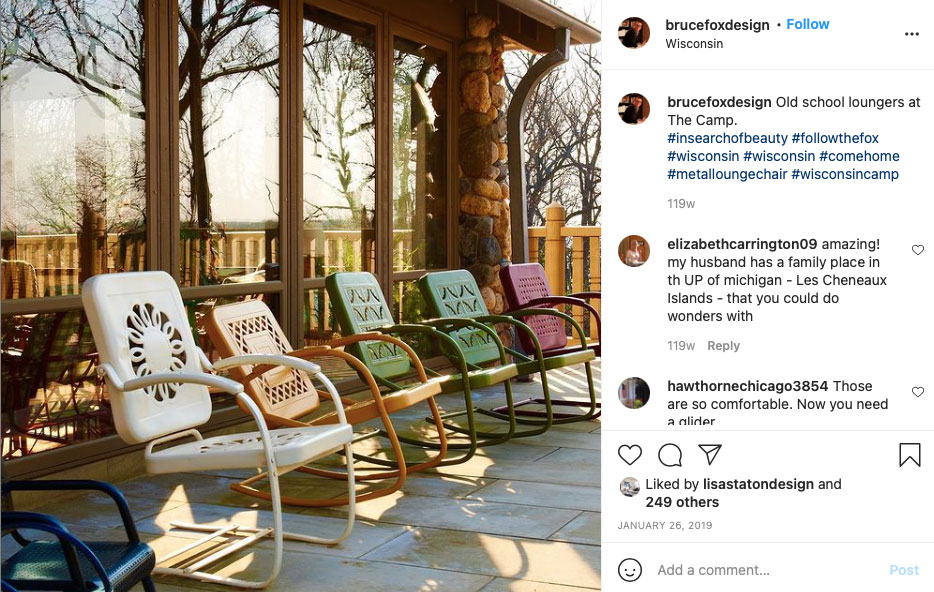934x592 pixels.
Task: Open #insearchofbeauty hashtag
Action: click(x=727, y=138)
